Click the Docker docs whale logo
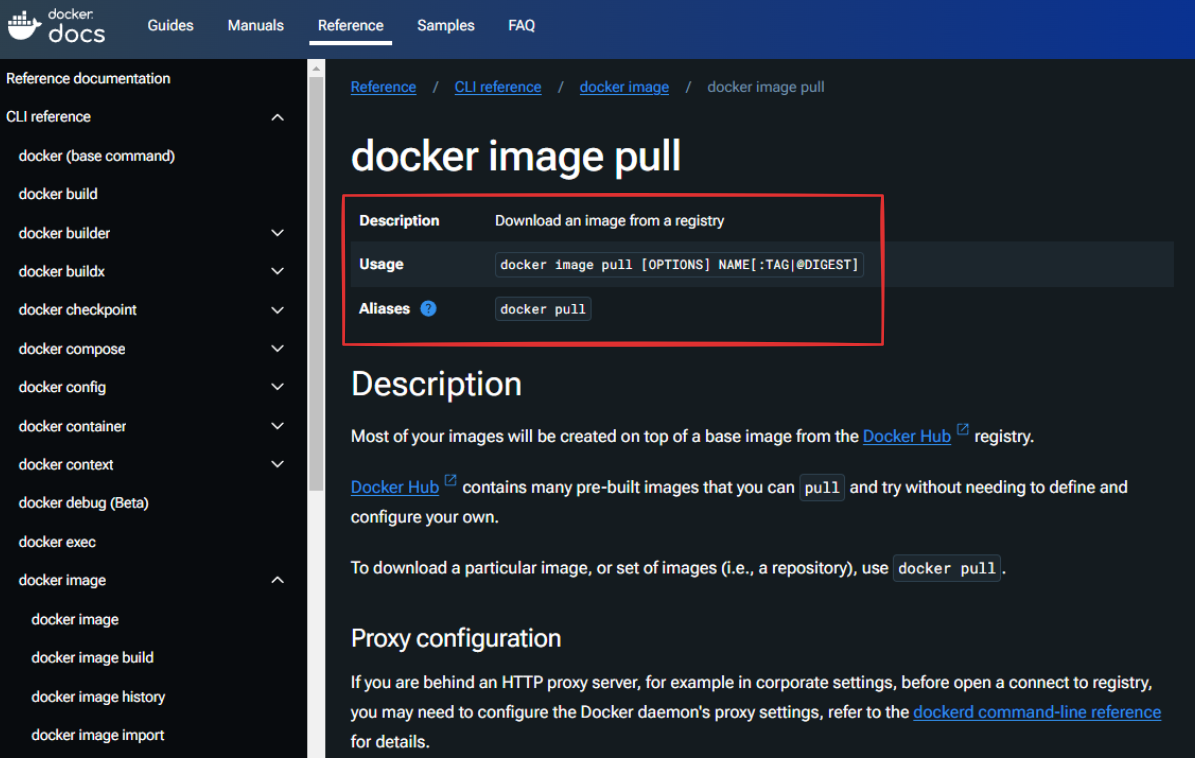This screenshot has width=1195, height=758. [x=56, y=25]
